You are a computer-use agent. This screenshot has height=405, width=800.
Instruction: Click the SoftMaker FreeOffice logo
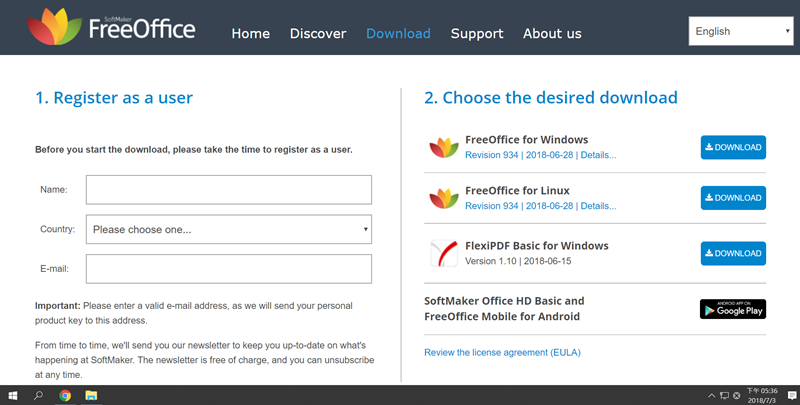111,27
